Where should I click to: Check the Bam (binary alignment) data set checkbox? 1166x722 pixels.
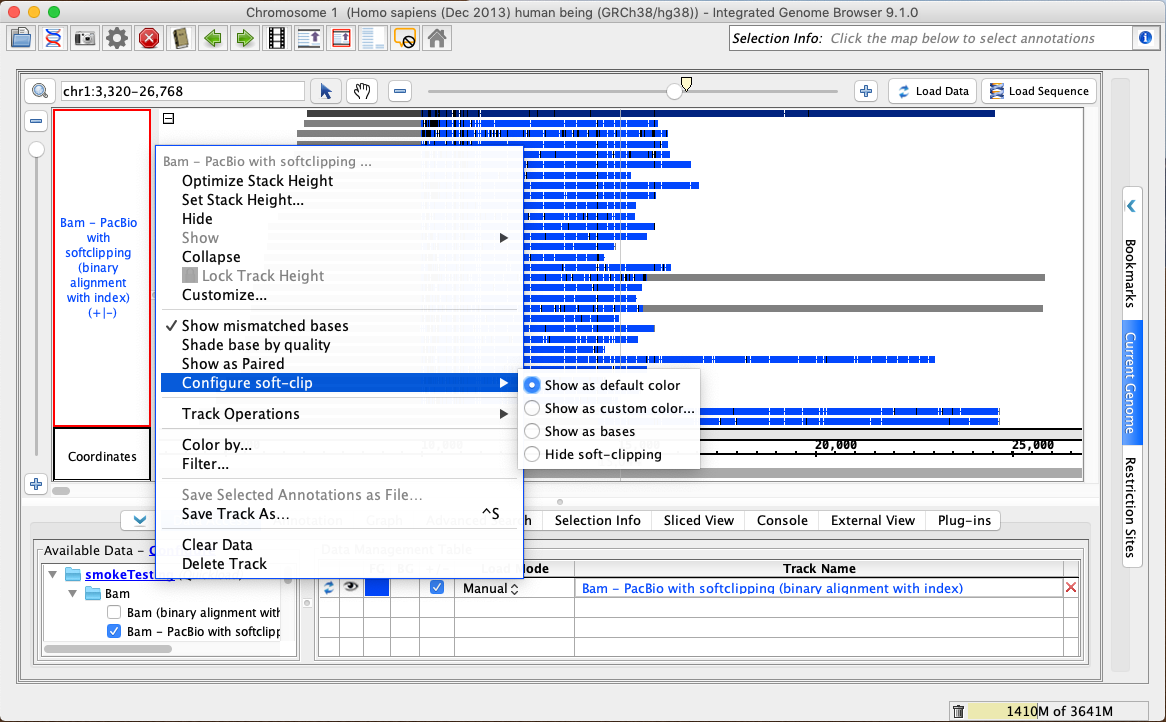(114, 612)
